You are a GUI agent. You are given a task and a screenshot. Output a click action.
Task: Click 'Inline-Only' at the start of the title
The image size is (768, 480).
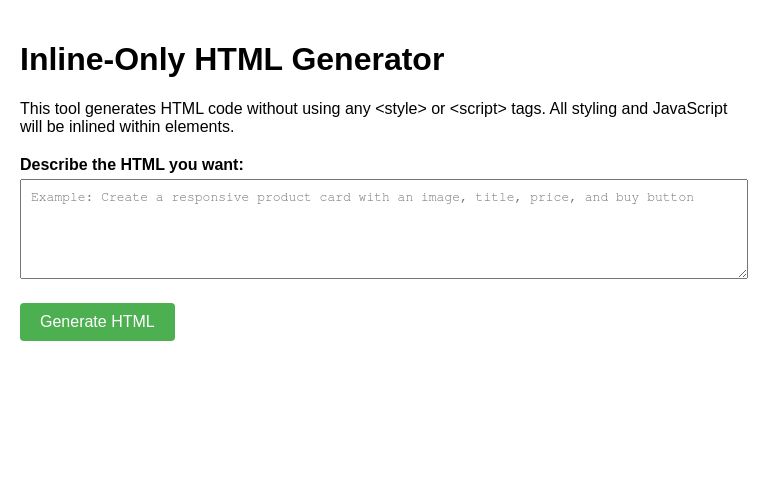click(x=102, y=59)
